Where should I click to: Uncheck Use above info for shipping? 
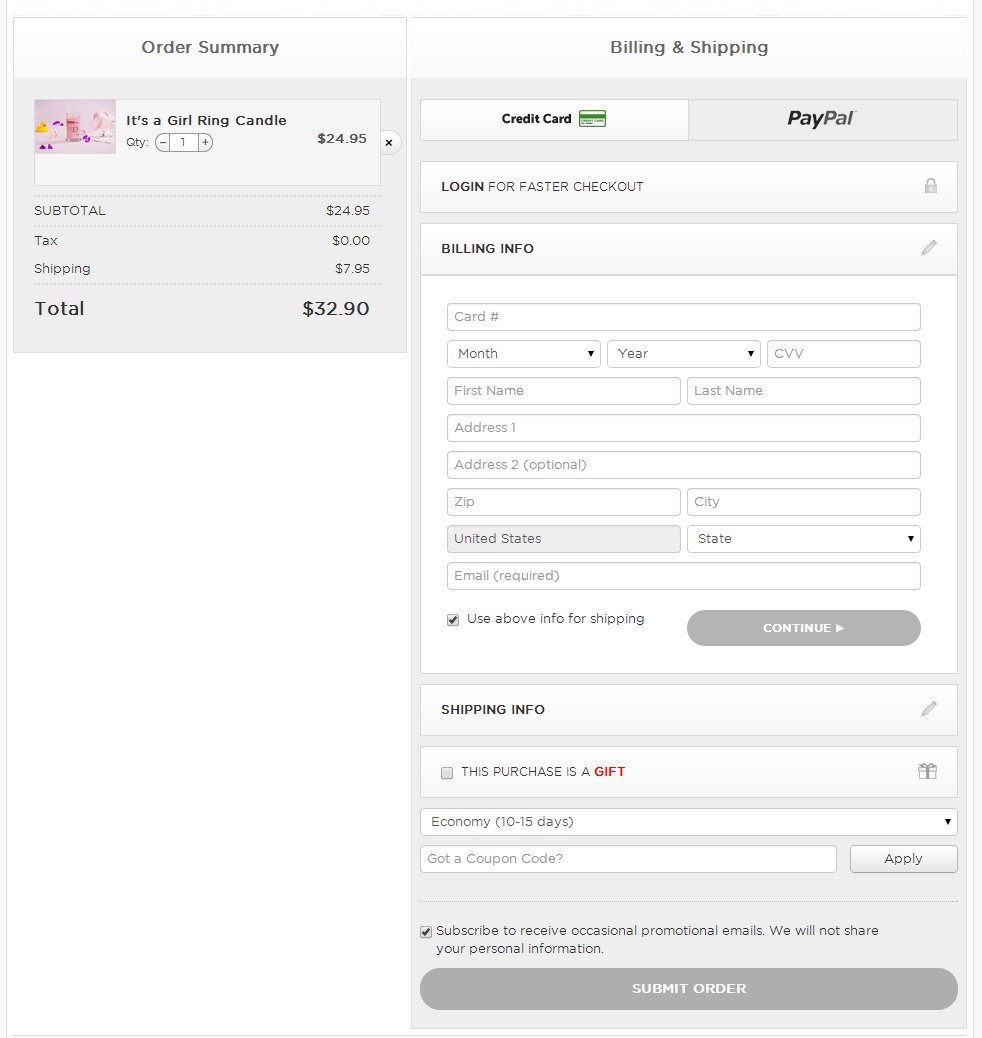(x=453, y=620)
